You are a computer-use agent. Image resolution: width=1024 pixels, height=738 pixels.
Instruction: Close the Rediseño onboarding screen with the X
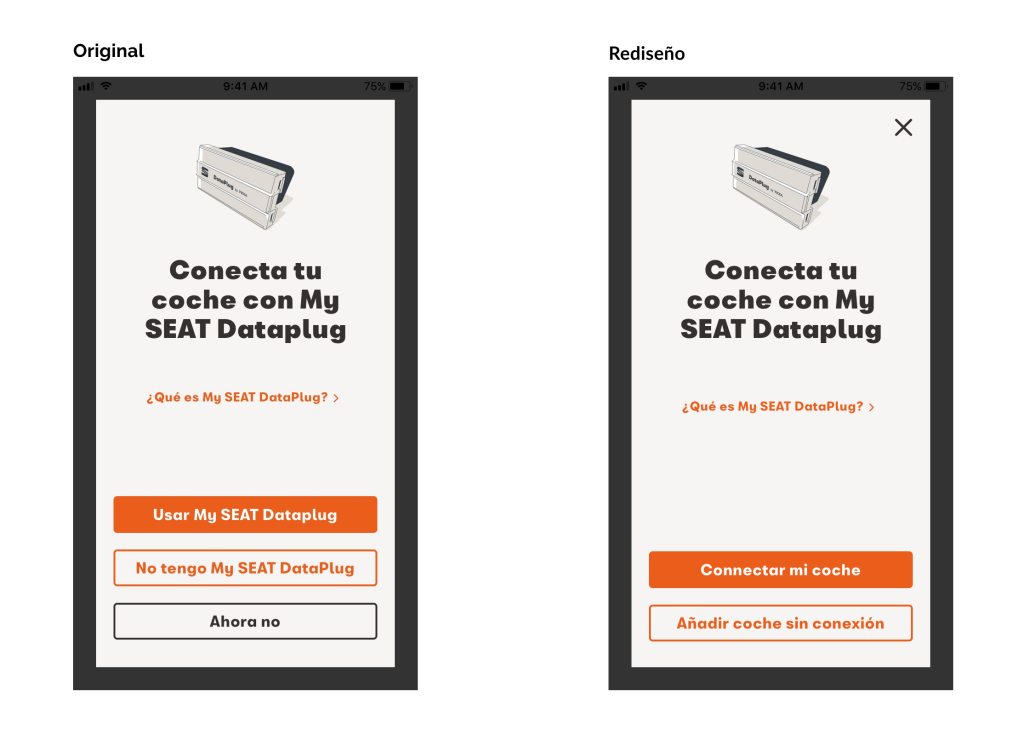tap(903, 127)
